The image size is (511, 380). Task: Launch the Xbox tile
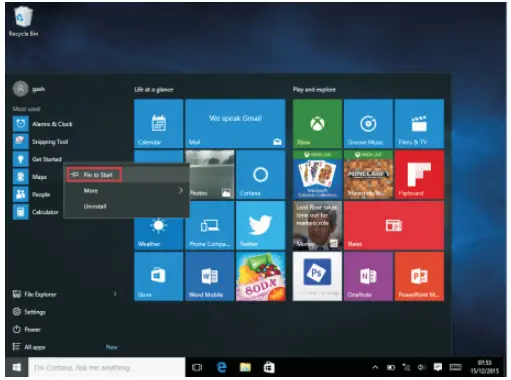317,123
